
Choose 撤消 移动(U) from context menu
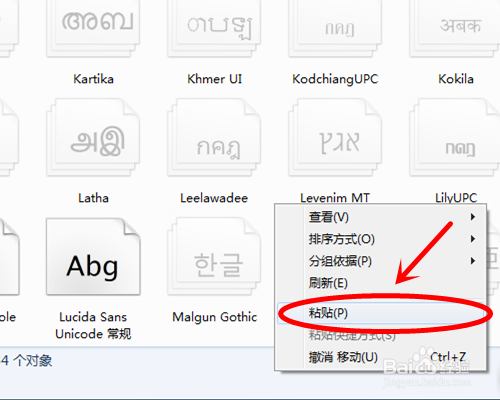[381, 357]
